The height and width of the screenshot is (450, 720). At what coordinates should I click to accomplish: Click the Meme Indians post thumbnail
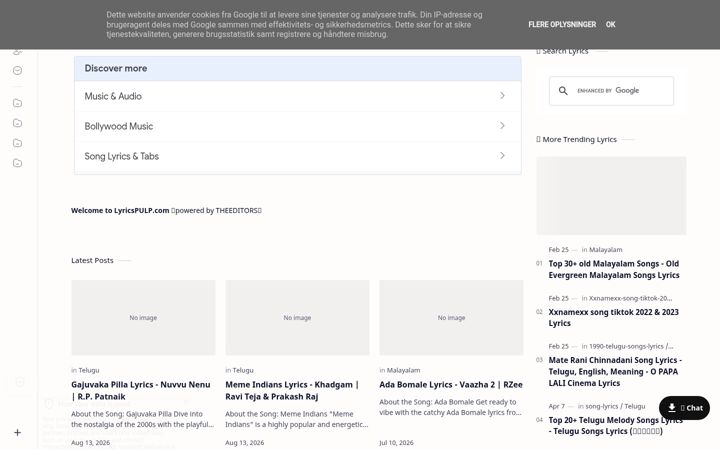click(x=297, y=318)
